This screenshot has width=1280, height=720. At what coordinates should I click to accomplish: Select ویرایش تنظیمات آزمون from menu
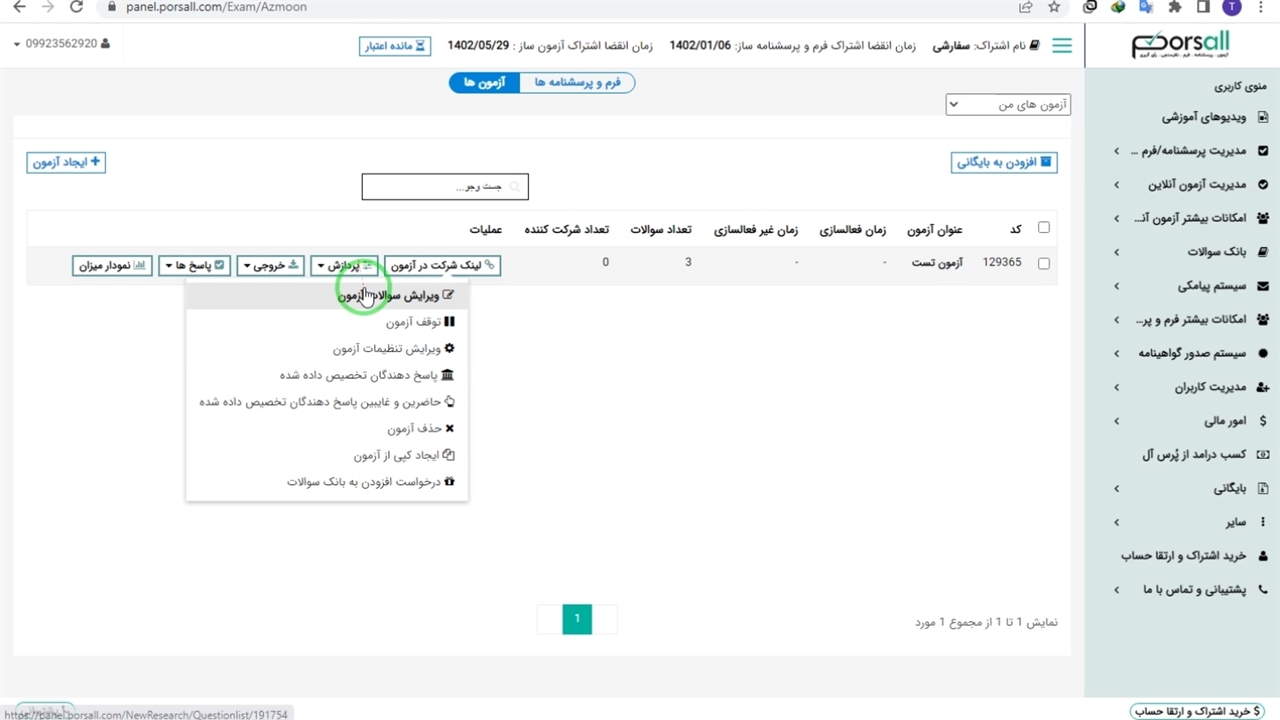tap(393, 349)
